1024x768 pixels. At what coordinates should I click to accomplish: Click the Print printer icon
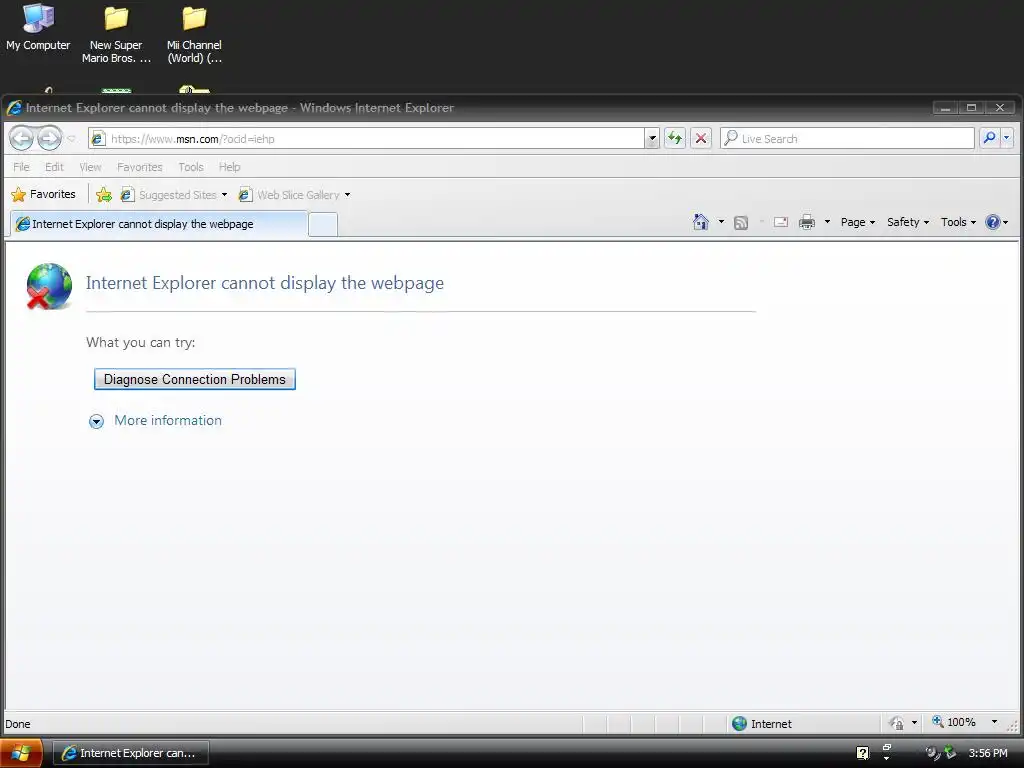coord(807,222)
